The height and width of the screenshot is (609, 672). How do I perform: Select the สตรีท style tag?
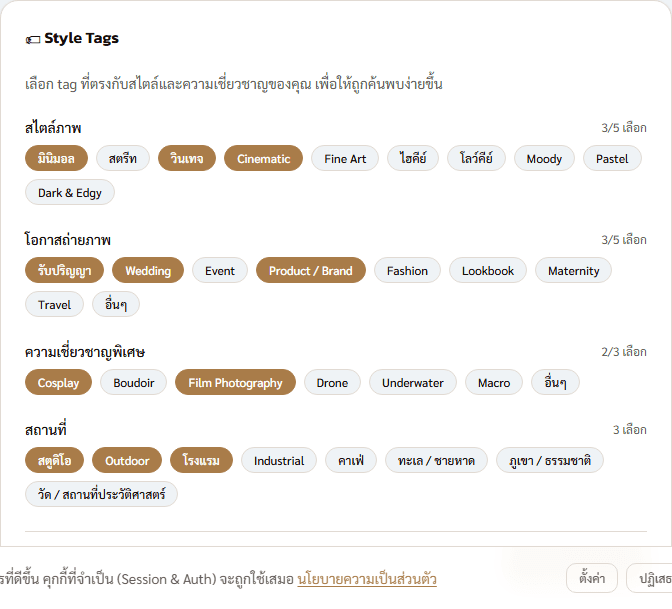coord(123,159)
